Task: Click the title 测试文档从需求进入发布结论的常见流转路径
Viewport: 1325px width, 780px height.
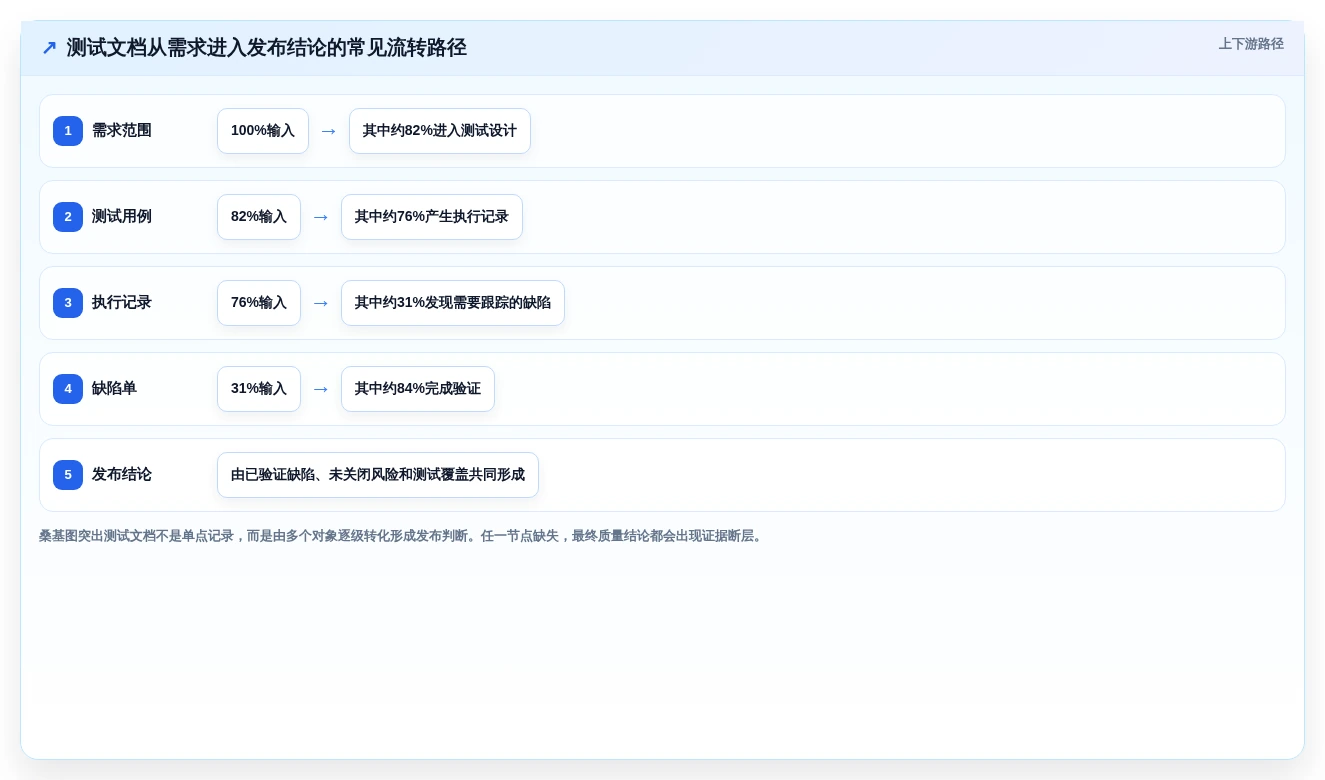Action: click(267, 48)
